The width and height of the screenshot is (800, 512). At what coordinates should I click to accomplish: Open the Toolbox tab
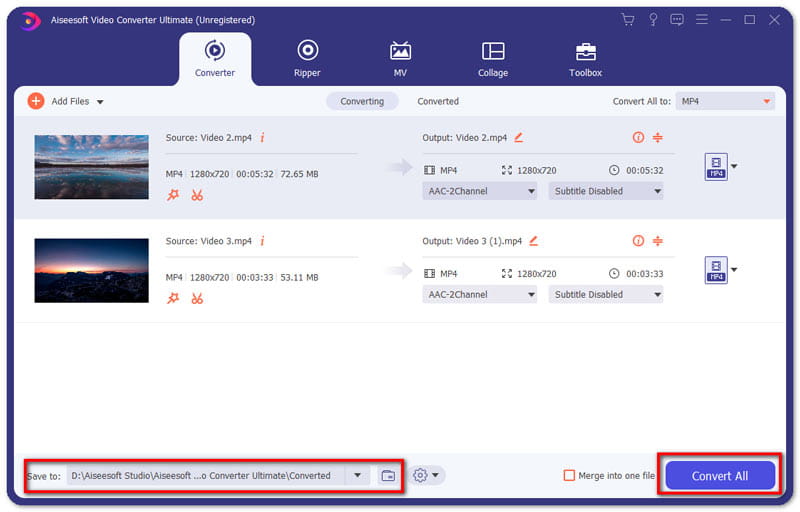pos(585,59)
